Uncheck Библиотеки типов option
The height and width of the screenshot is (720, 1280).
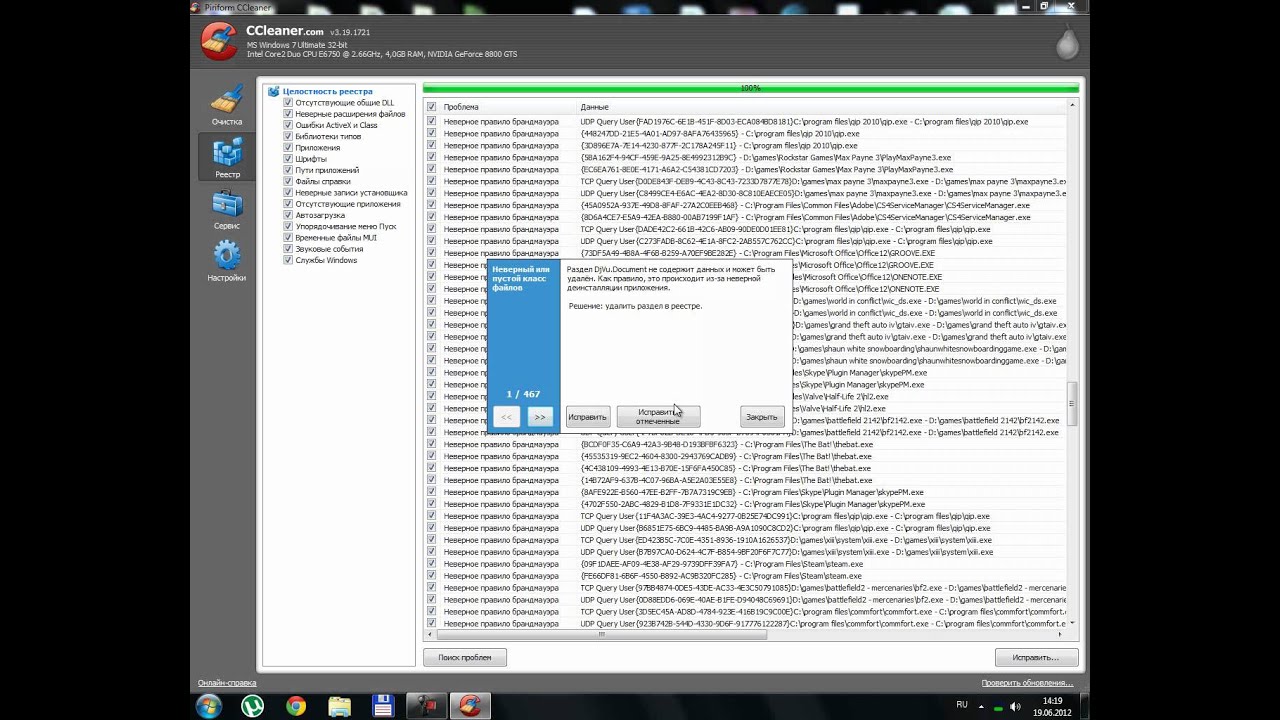point(288,136)
